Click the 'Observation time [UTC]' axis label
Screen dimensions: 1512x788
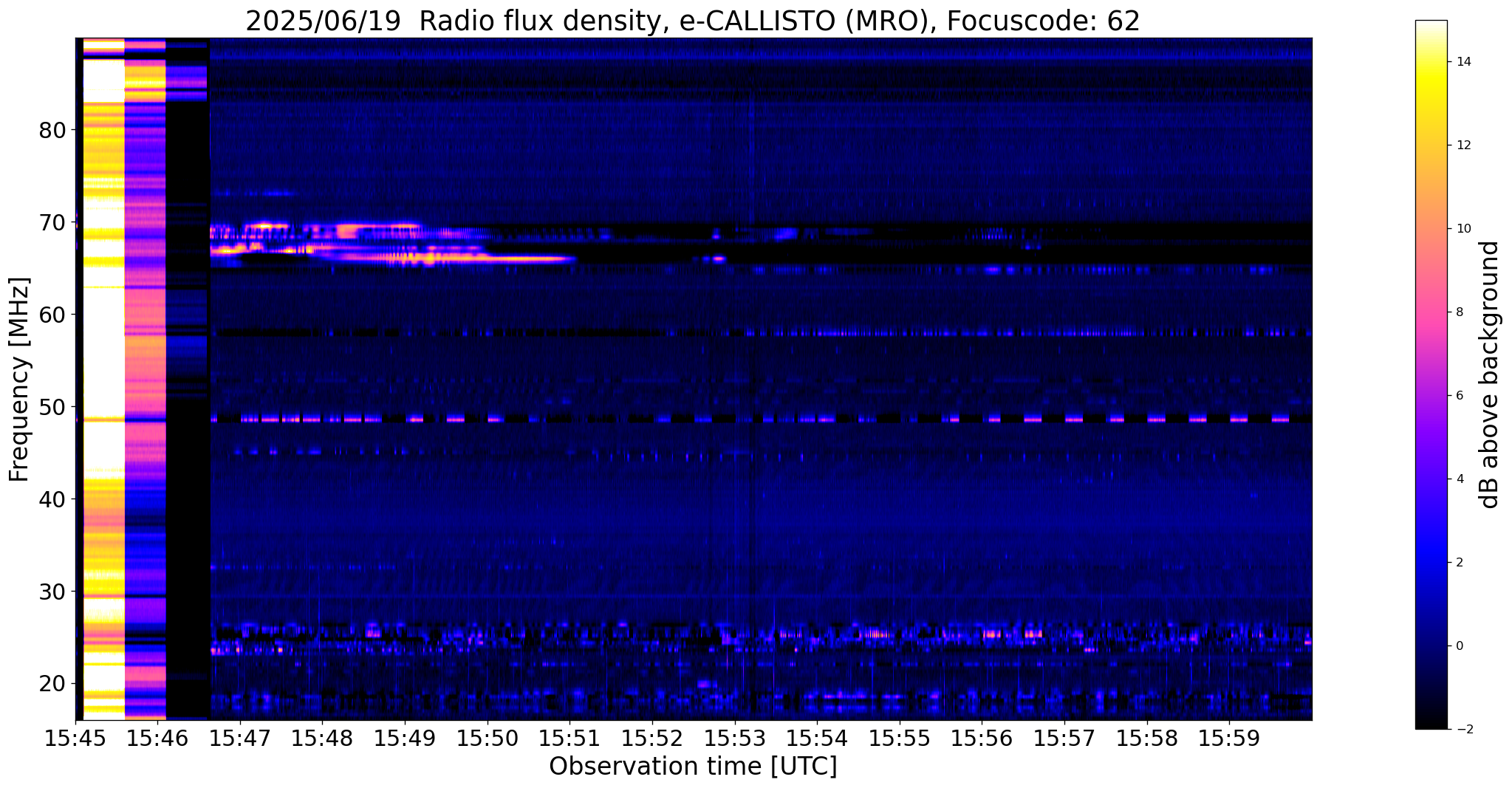[x=693, y=767]
